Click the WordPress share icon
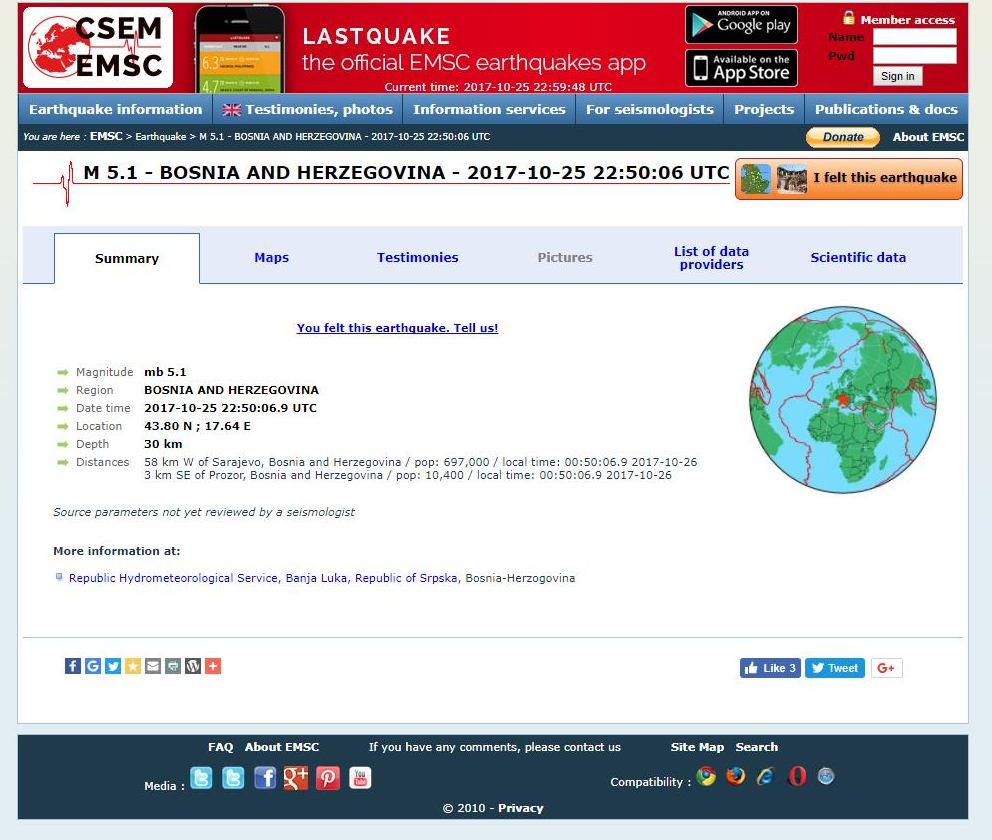 pos(193,666)
